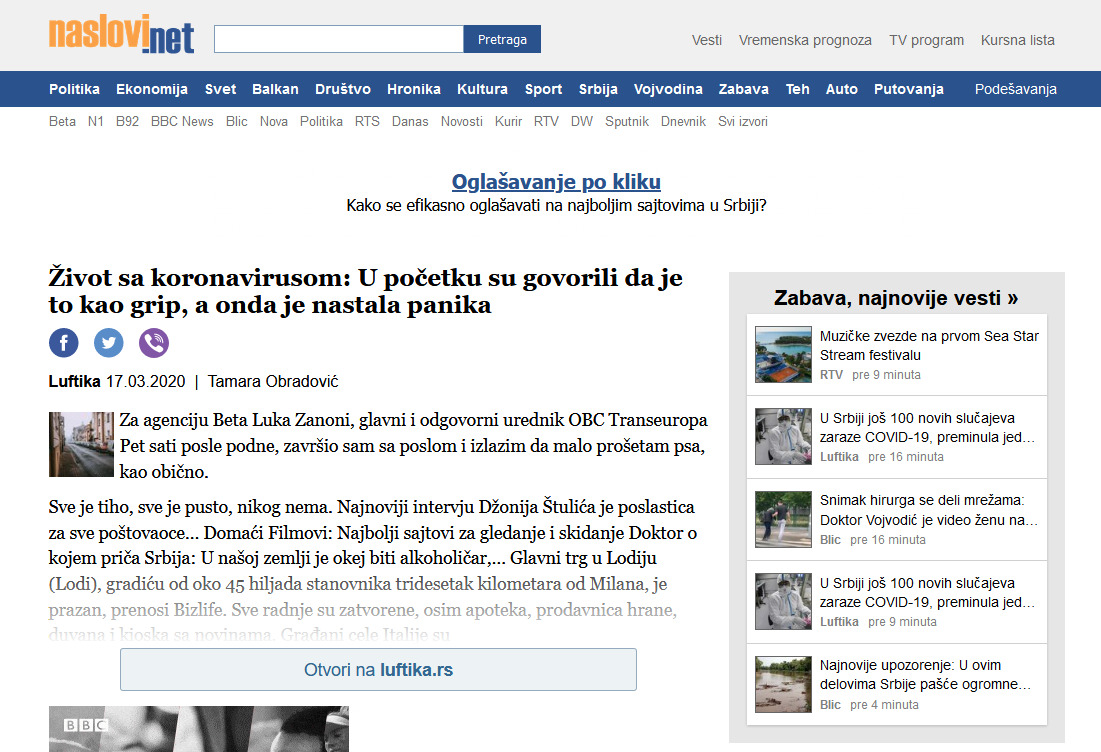The width and height of the screenshot is (1101, 752).
Task: Filter by Kurir source
Action: point(508,121)
